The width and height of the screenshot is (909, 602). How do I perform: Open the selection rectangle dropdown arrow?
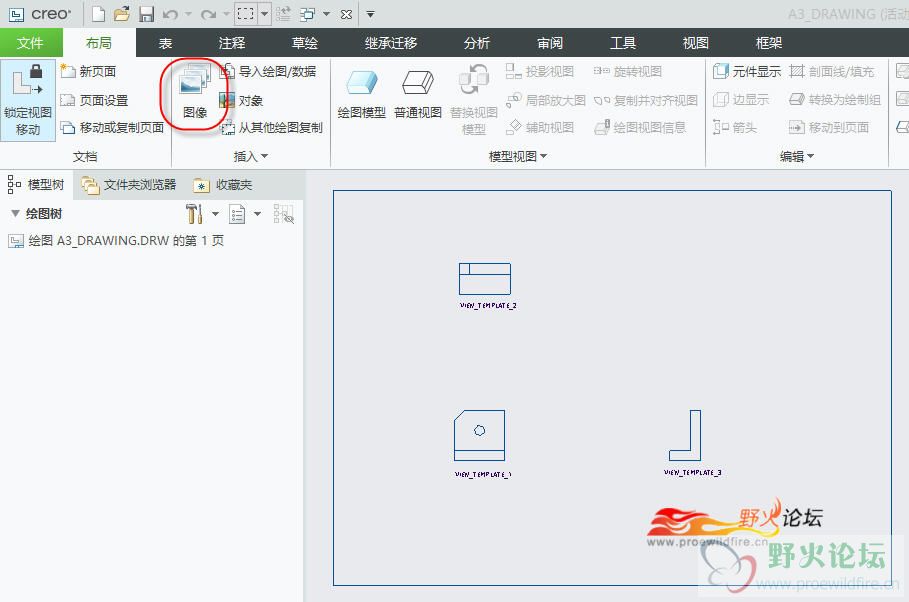click(x=264, y=14)
